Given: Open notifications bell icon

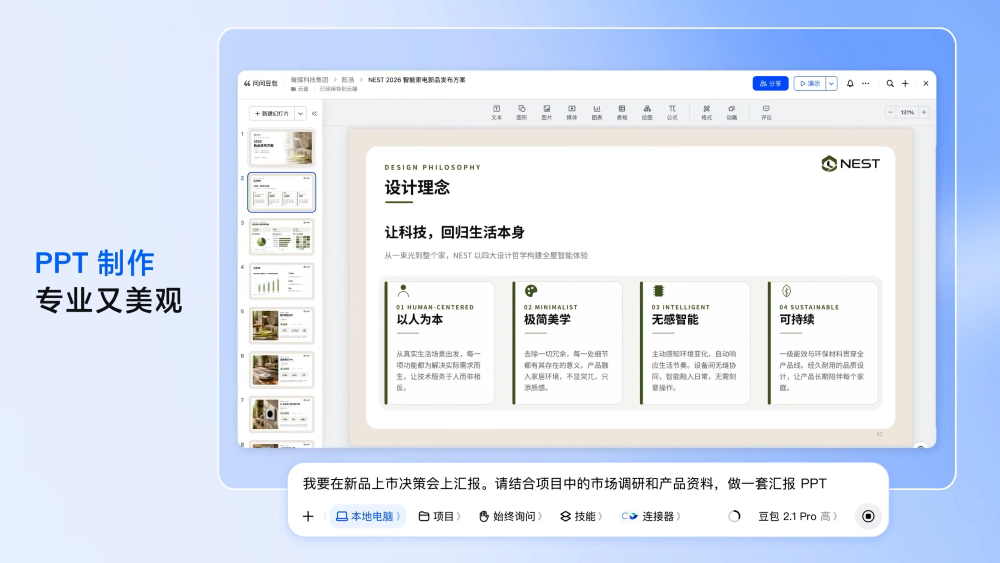Looking at the screenshot, I should tap(850, 84).
